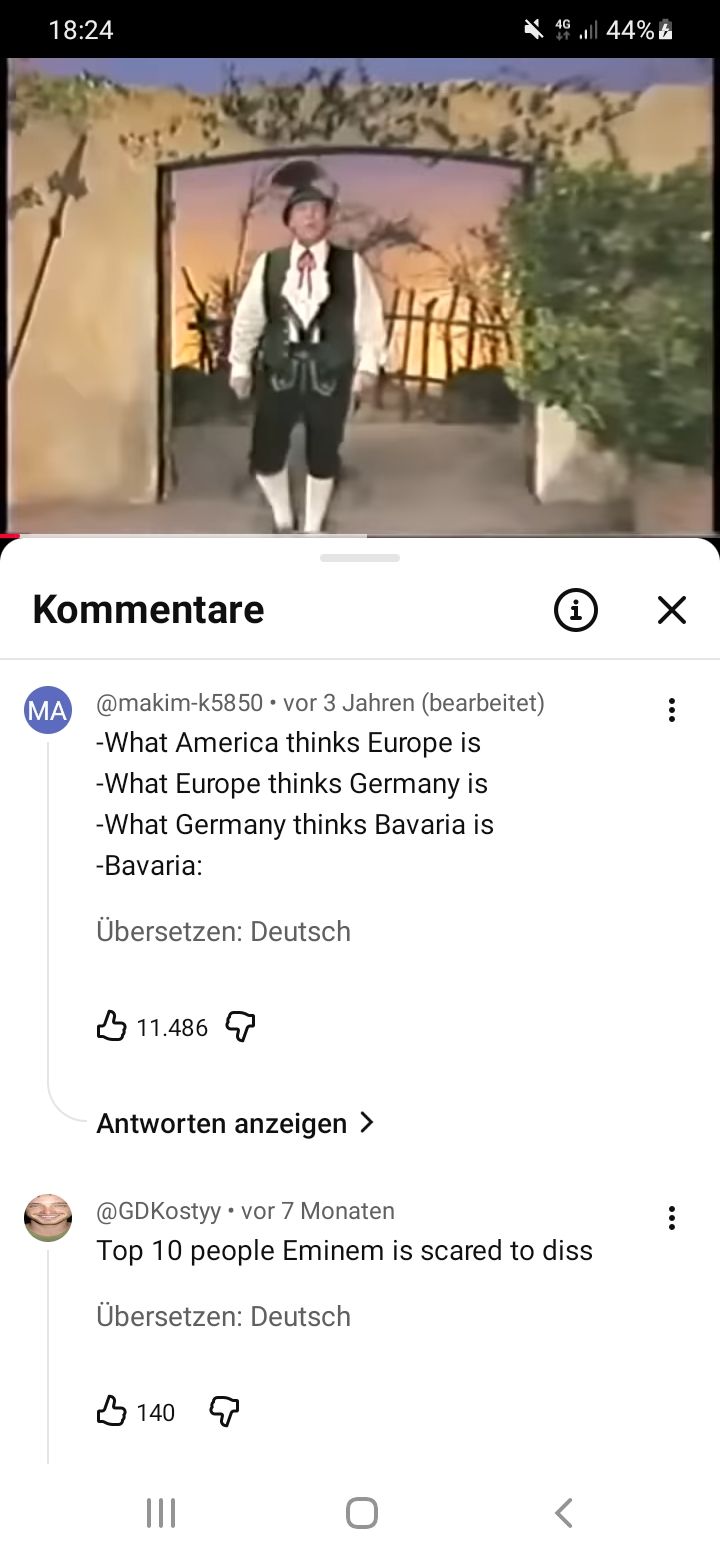Translate first comment with Übersetzen: Deutsch
The image size is (720, 1560).
point(224,931)
